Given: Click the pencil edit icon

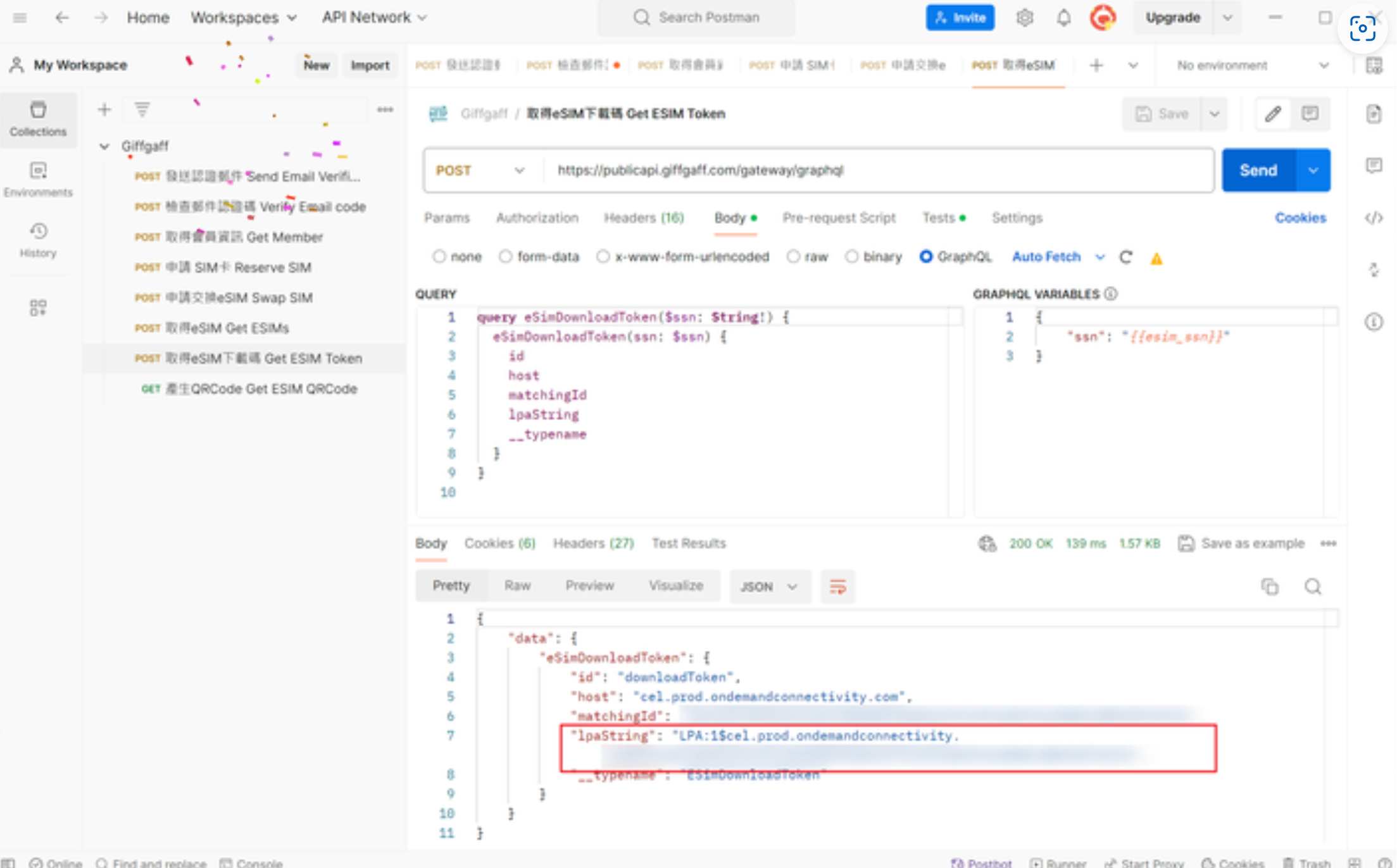Looking at the screenshot, I should pos(1273,114).
